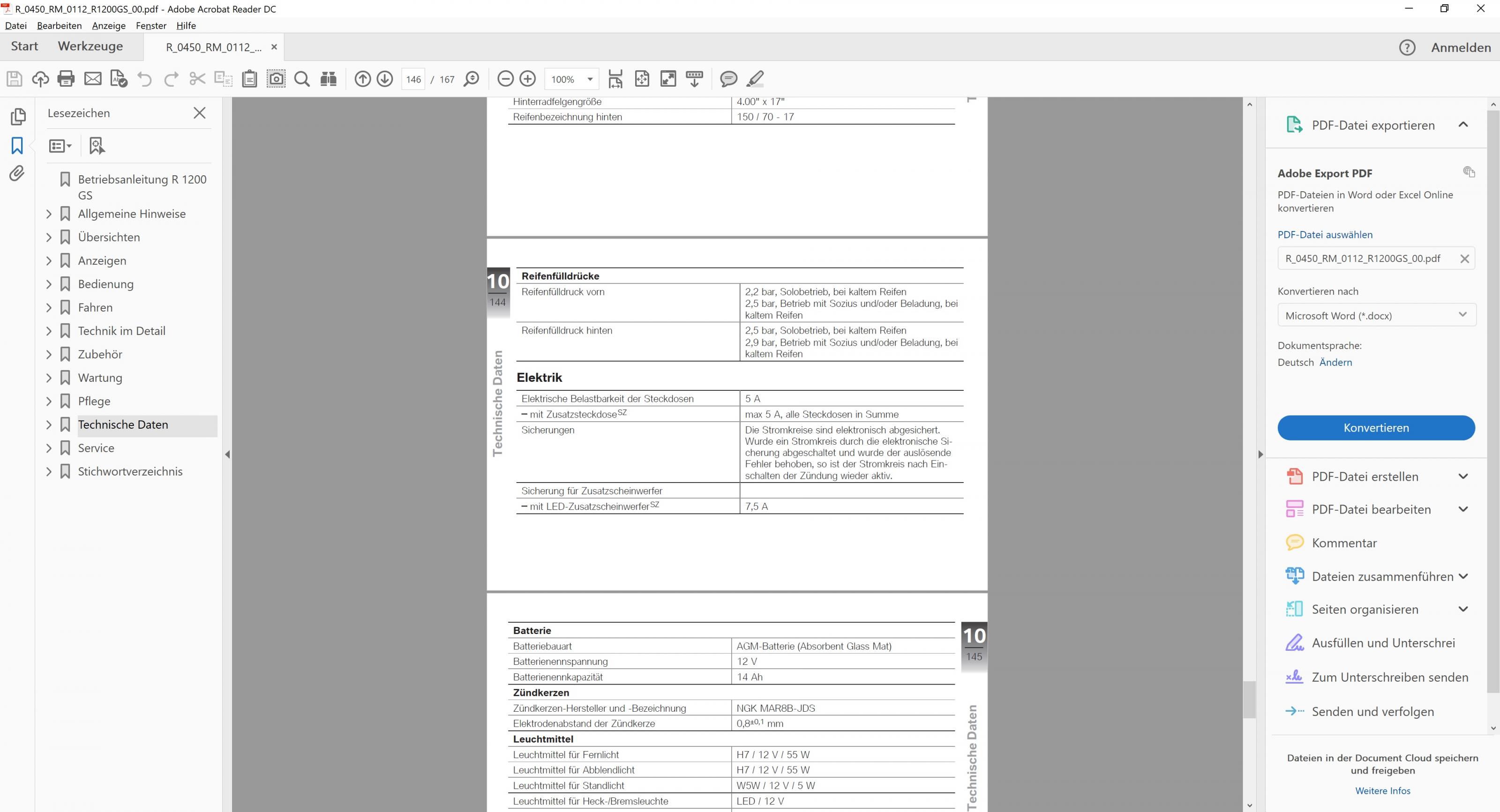Expand the Wartung bookmark
Screen dimensions: 1500x812
[49, 378]
